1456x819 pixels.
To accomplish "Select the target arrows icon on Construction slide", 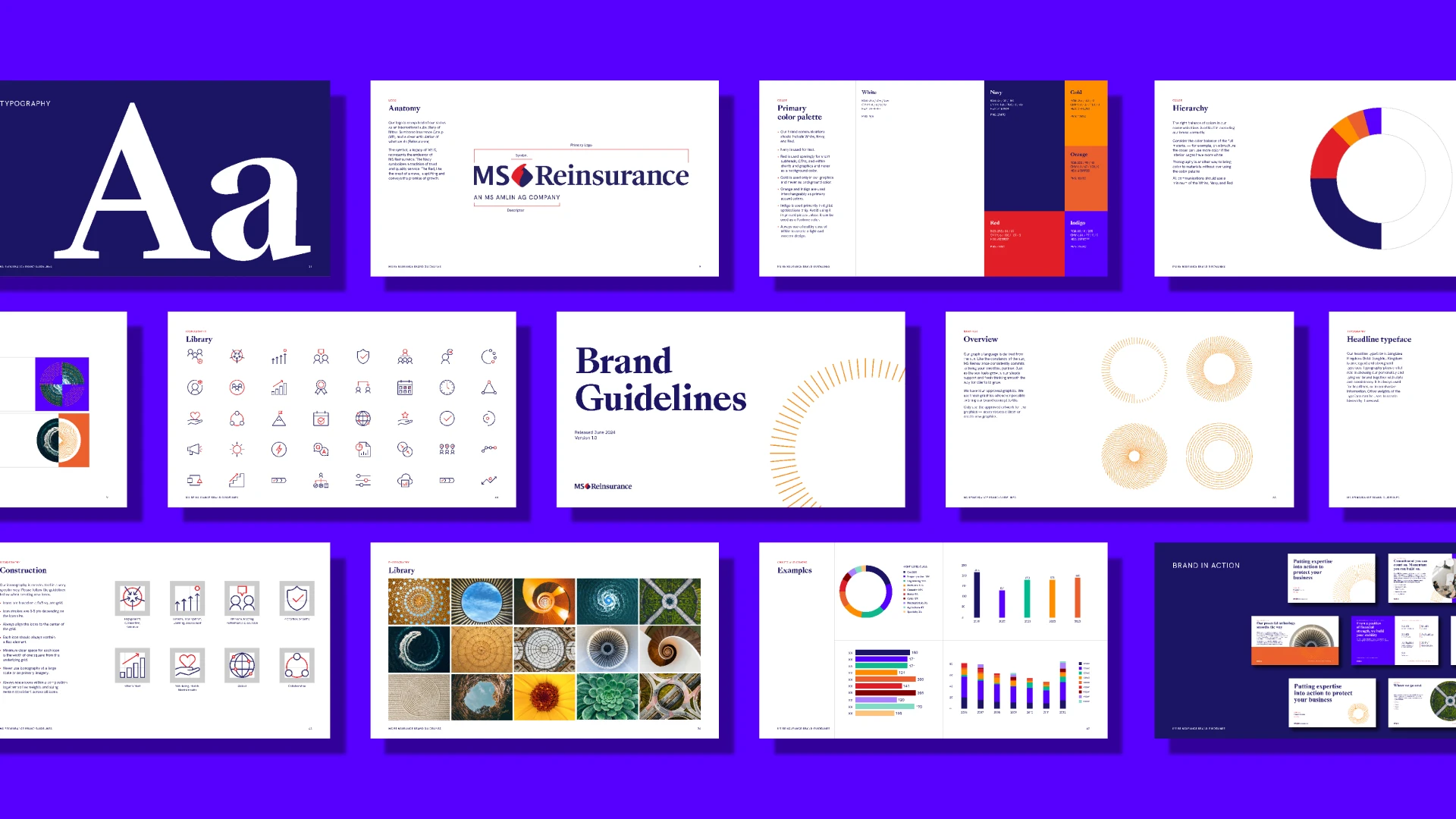I will 133,598.
